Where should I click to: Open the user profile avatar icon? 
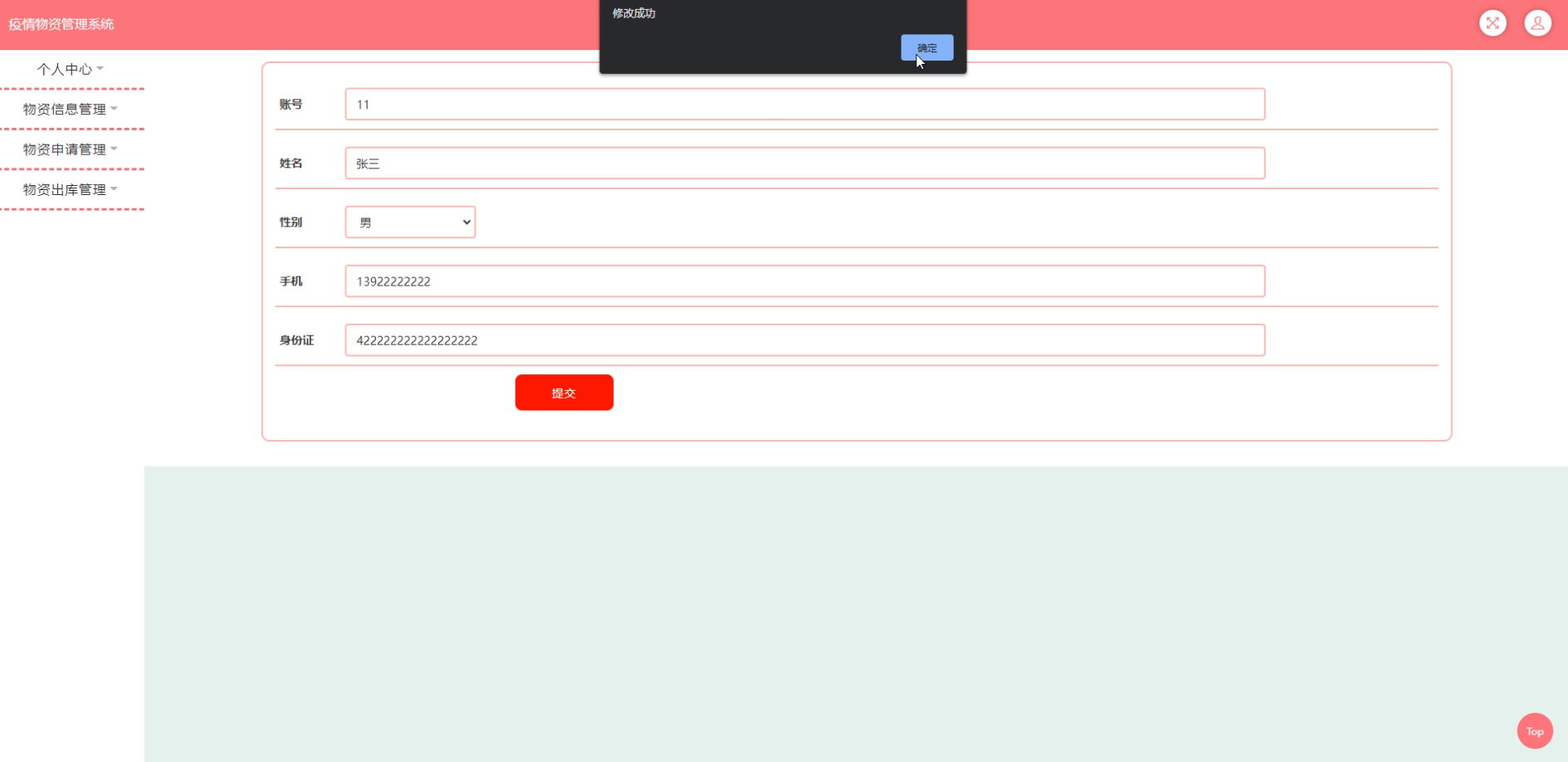1537,23
